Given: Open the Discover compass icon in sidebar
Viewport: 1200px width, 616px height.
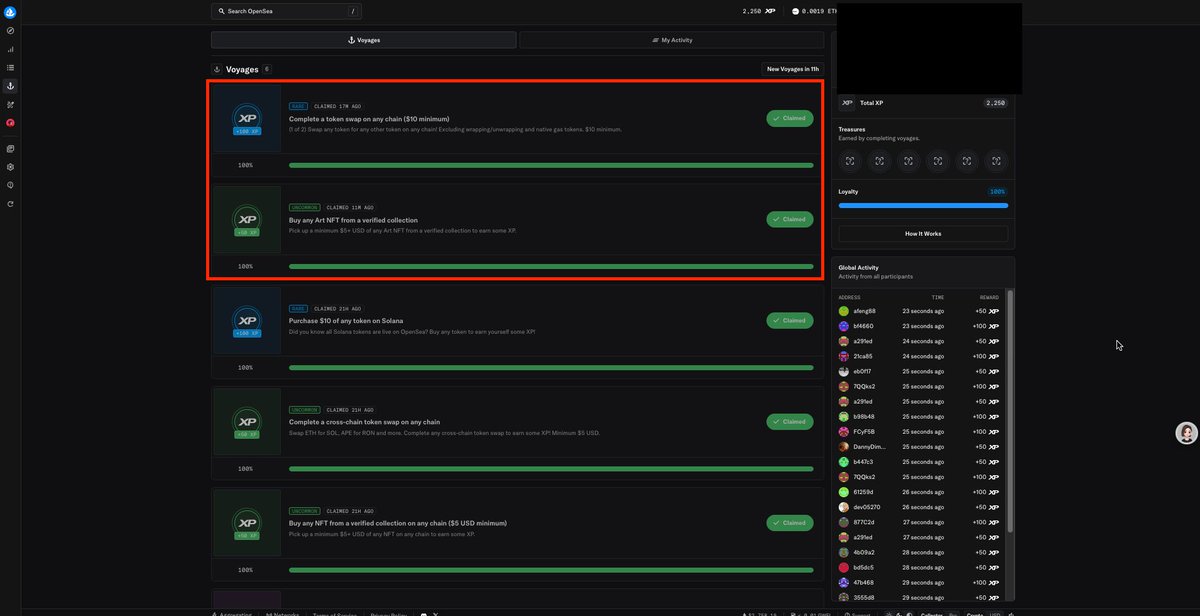Looking at the screenshot, I should [x=10, y=31].
